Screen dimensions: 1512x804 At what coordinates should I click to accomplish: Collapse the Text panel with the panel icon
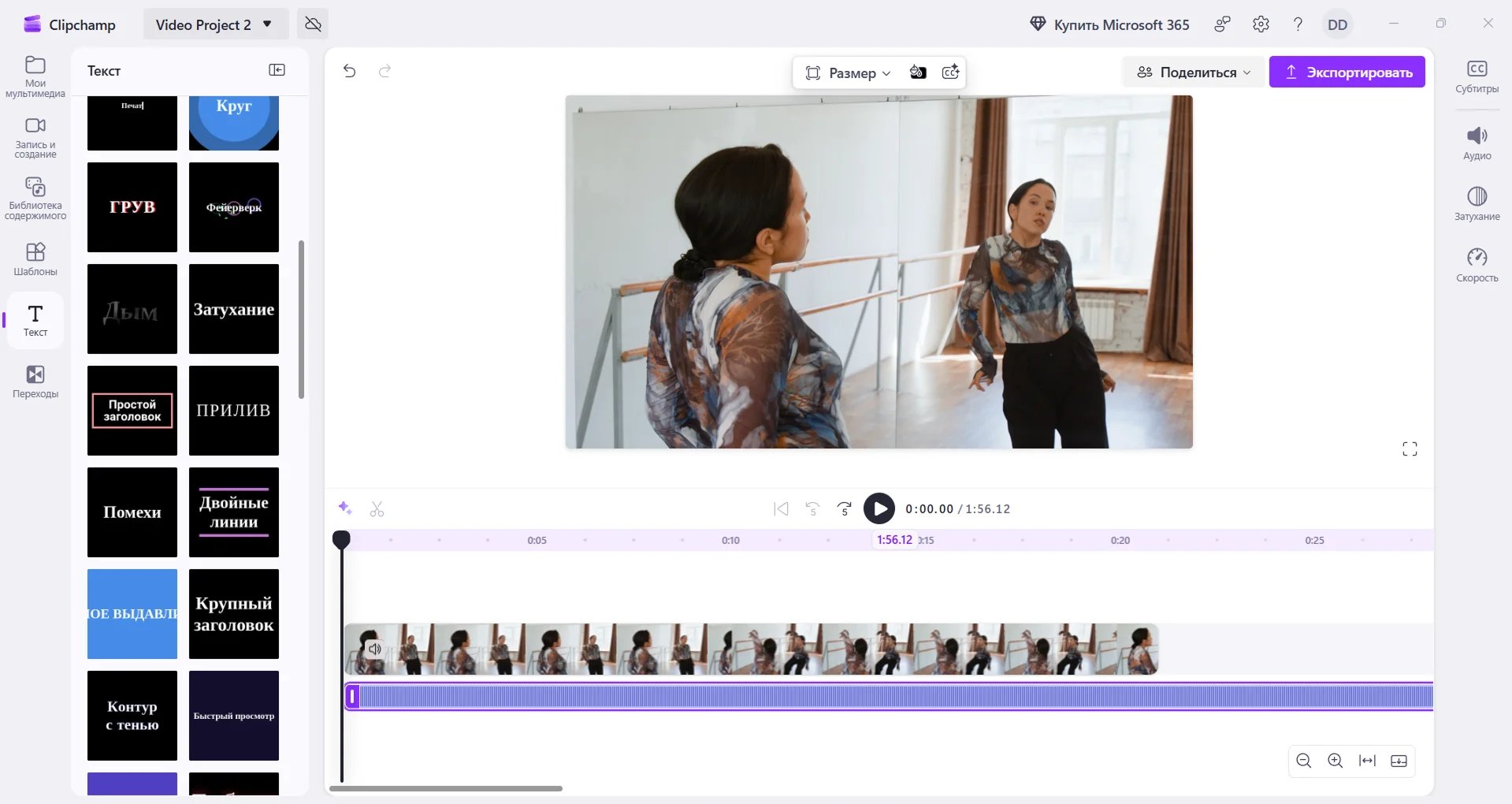277,70
